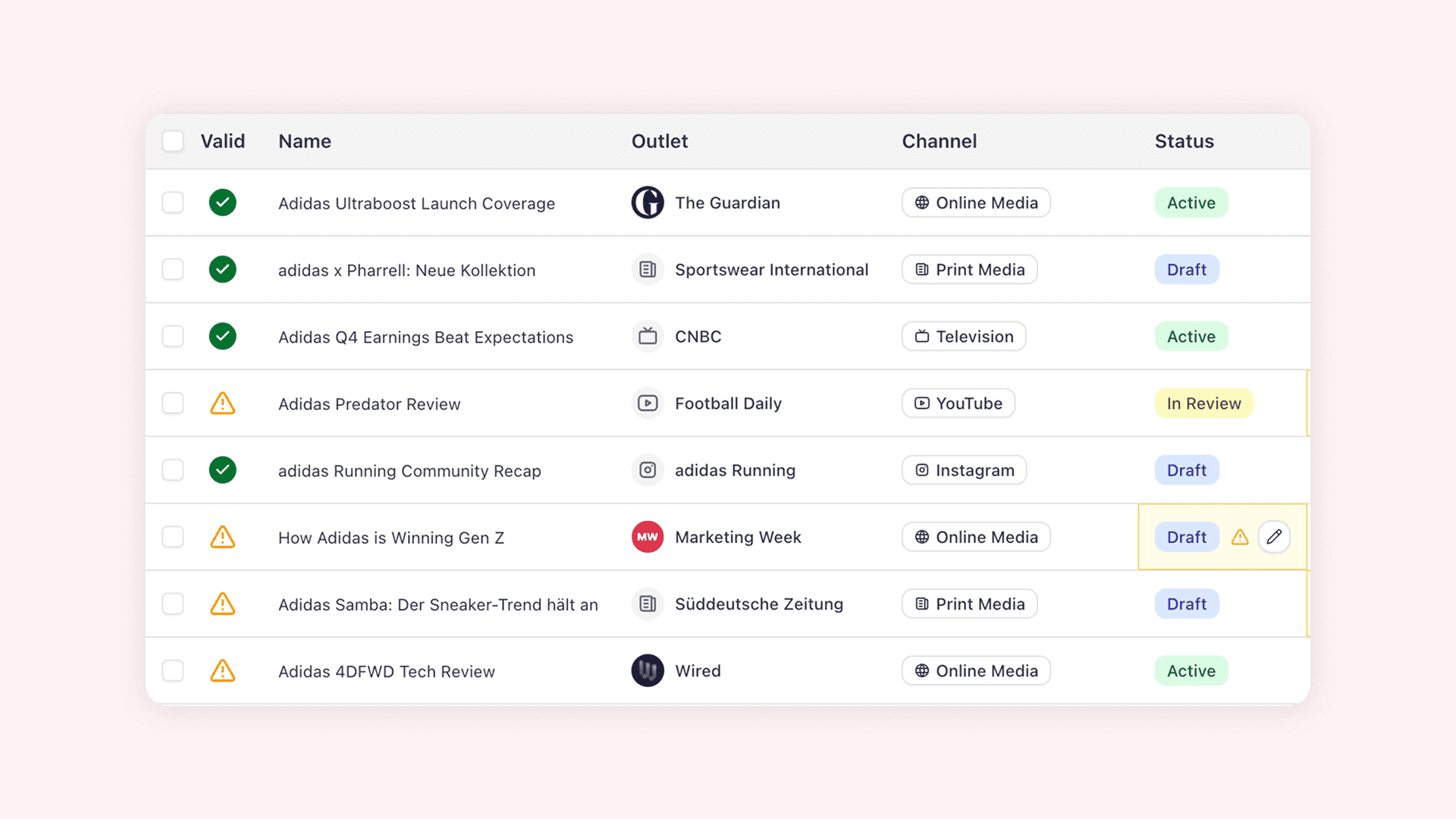Click Instagram icon next to adidas Running

648,470
